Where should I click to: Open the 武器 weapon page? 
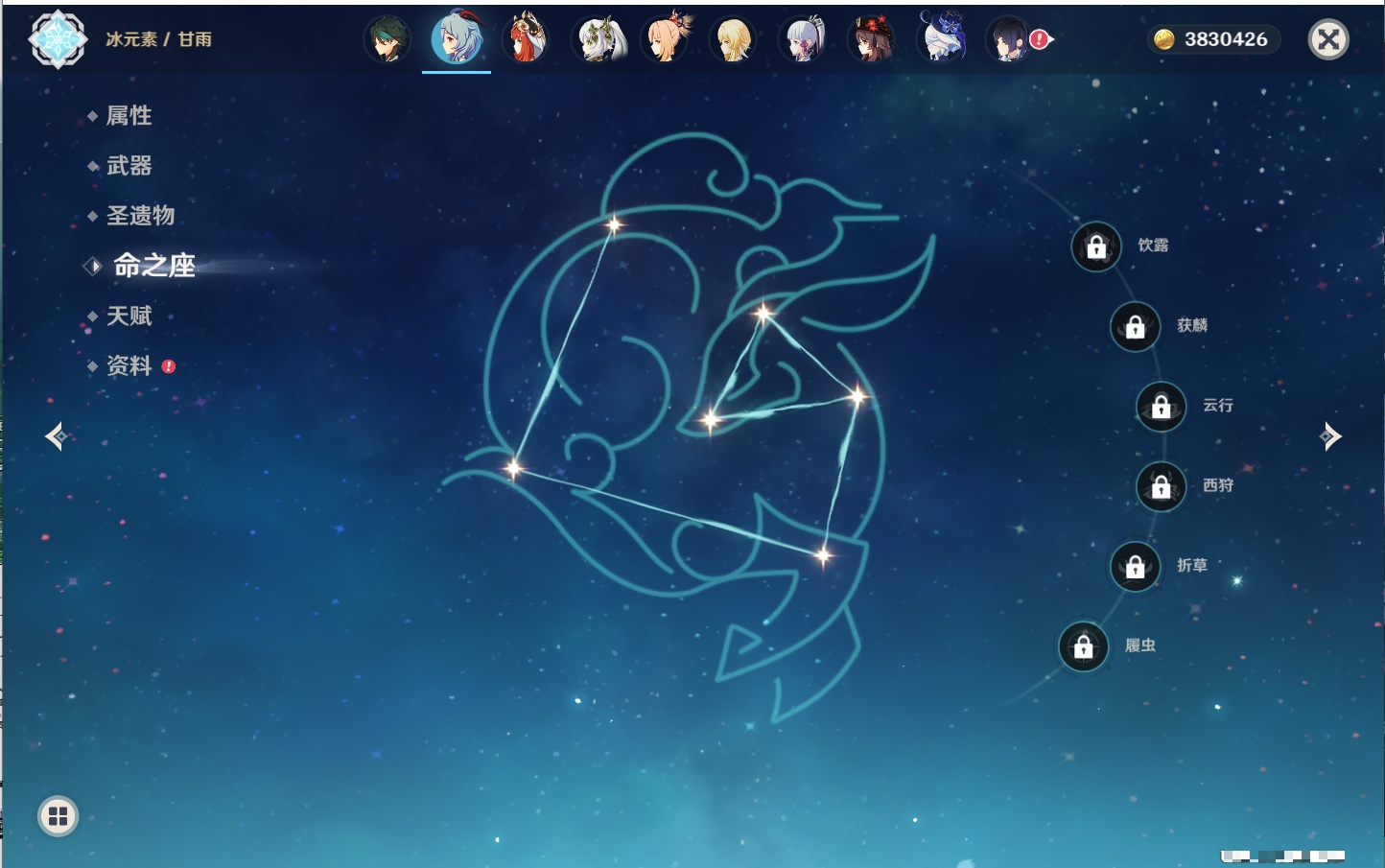coord(129,166)
